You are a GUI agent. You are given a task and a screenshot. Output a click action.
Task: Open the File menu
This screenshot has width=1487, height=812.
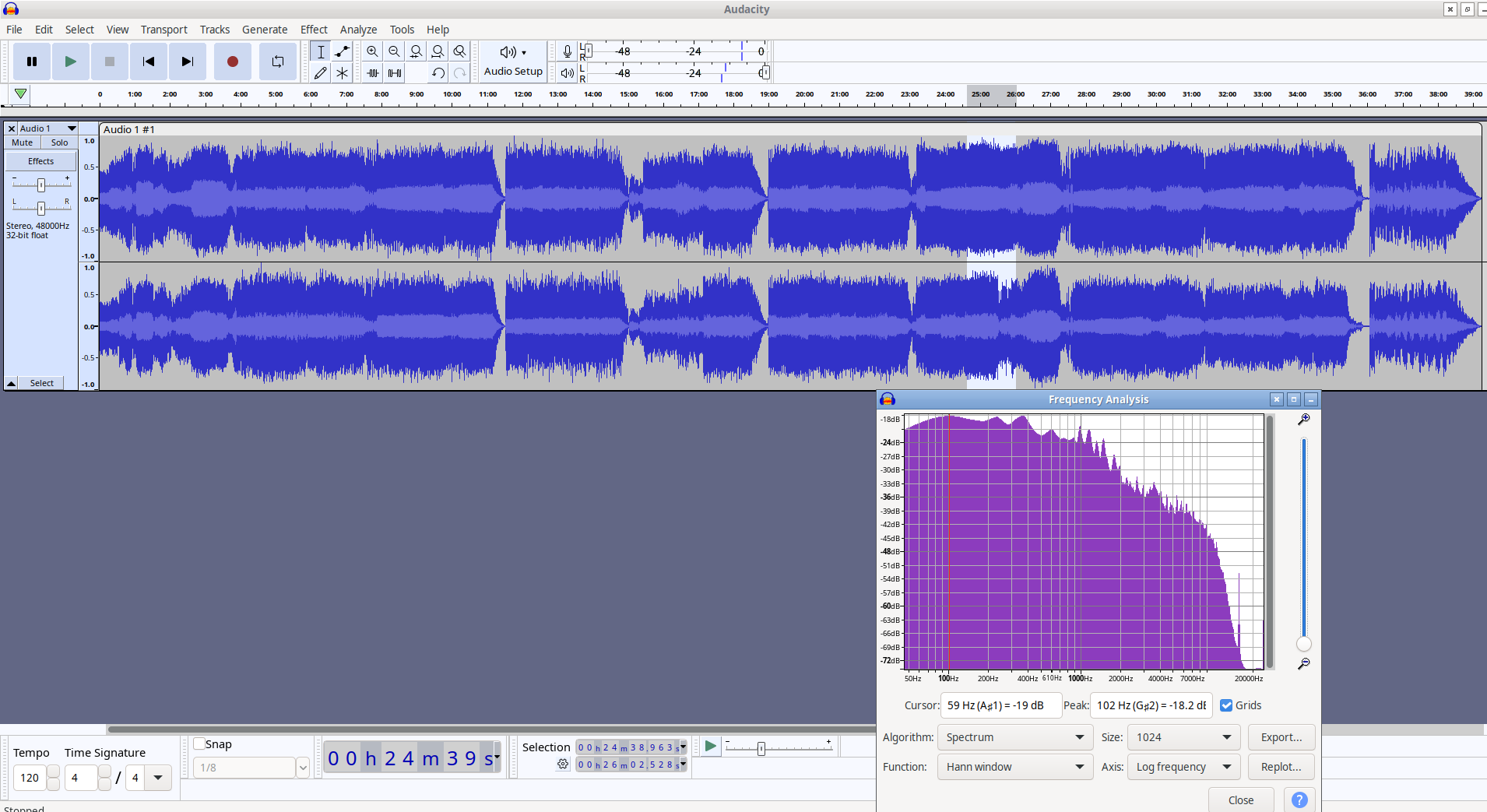click(x=14, y=30)
